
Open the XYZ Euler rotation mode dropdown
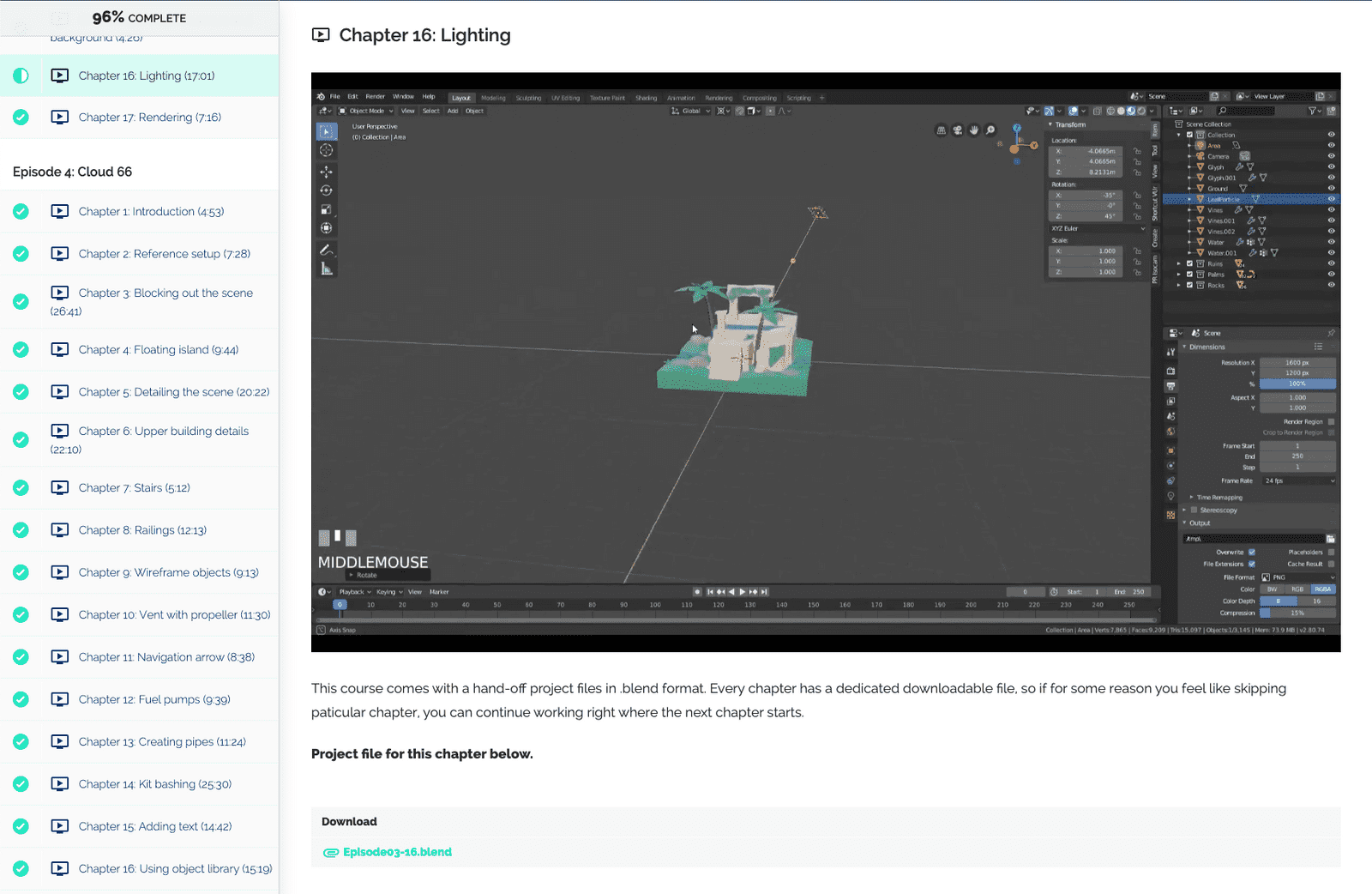1097,229
